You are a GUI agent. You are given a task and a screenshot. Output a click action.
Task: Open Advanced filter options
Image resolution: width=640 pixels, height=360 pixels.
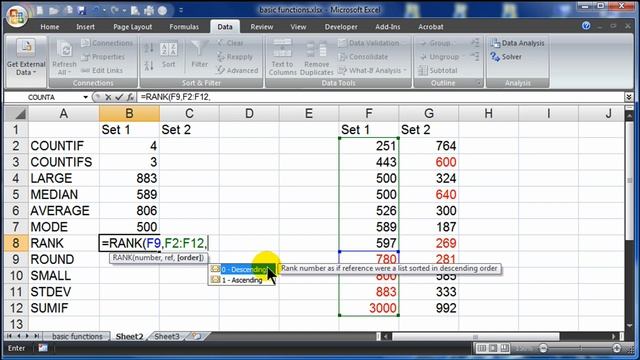(x=238, y=70)
